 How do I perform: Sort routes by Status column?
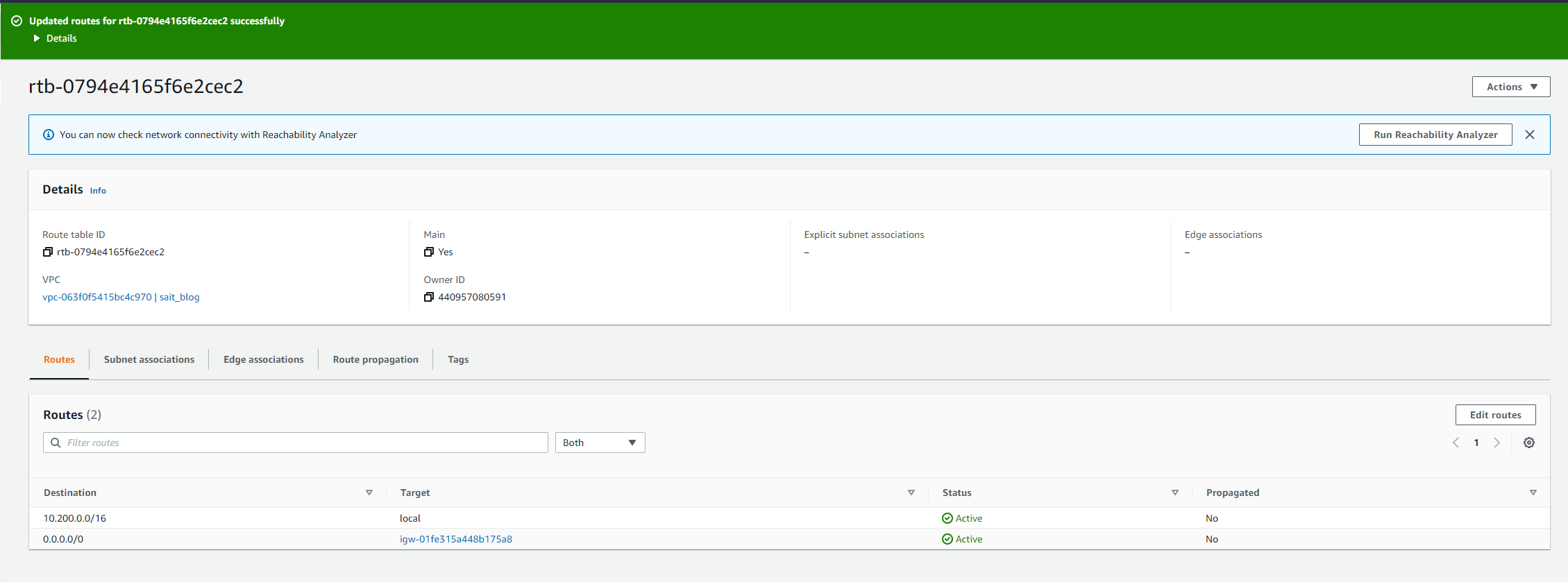[1174, 493]
